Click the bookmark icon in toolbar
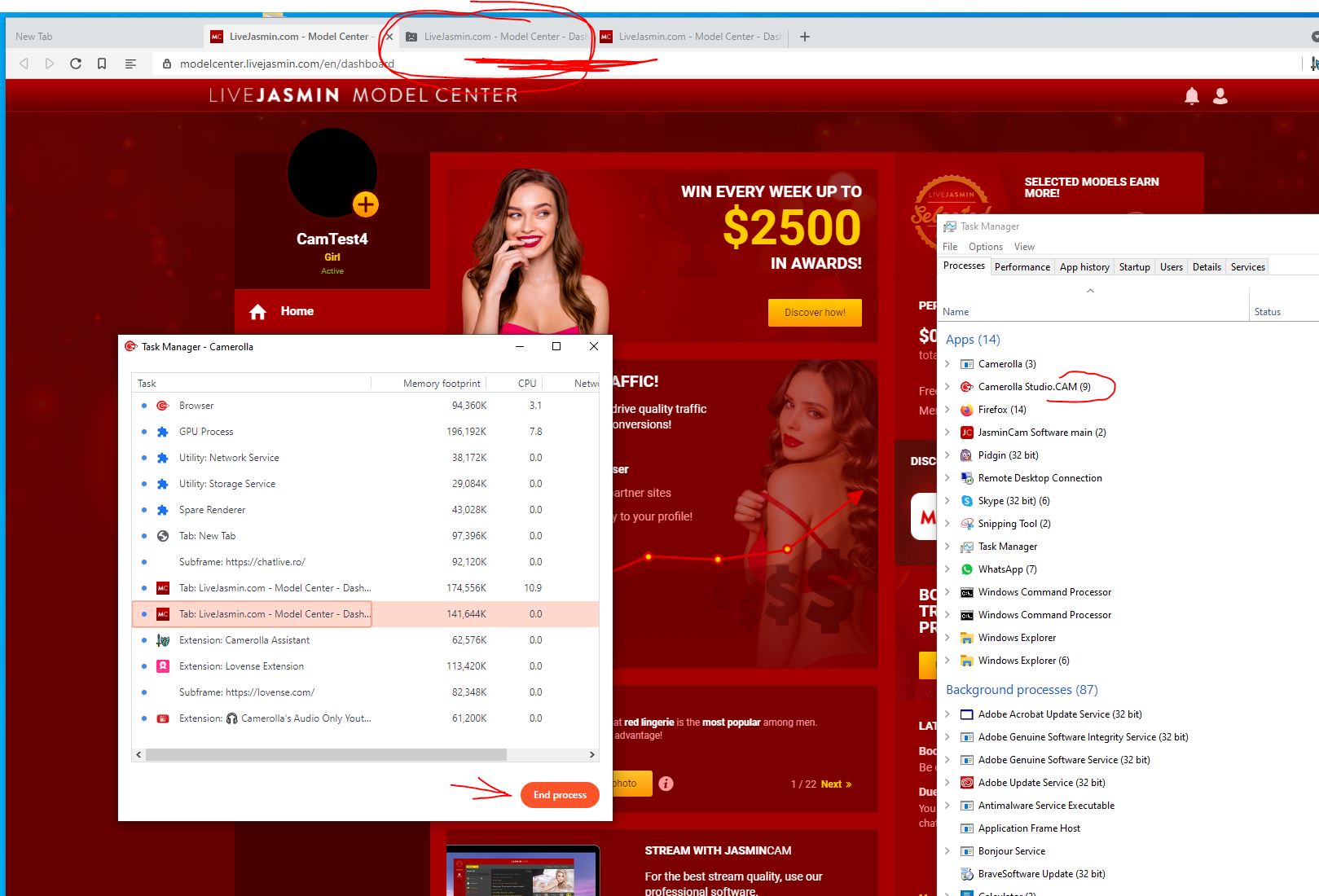 (102, 64)
